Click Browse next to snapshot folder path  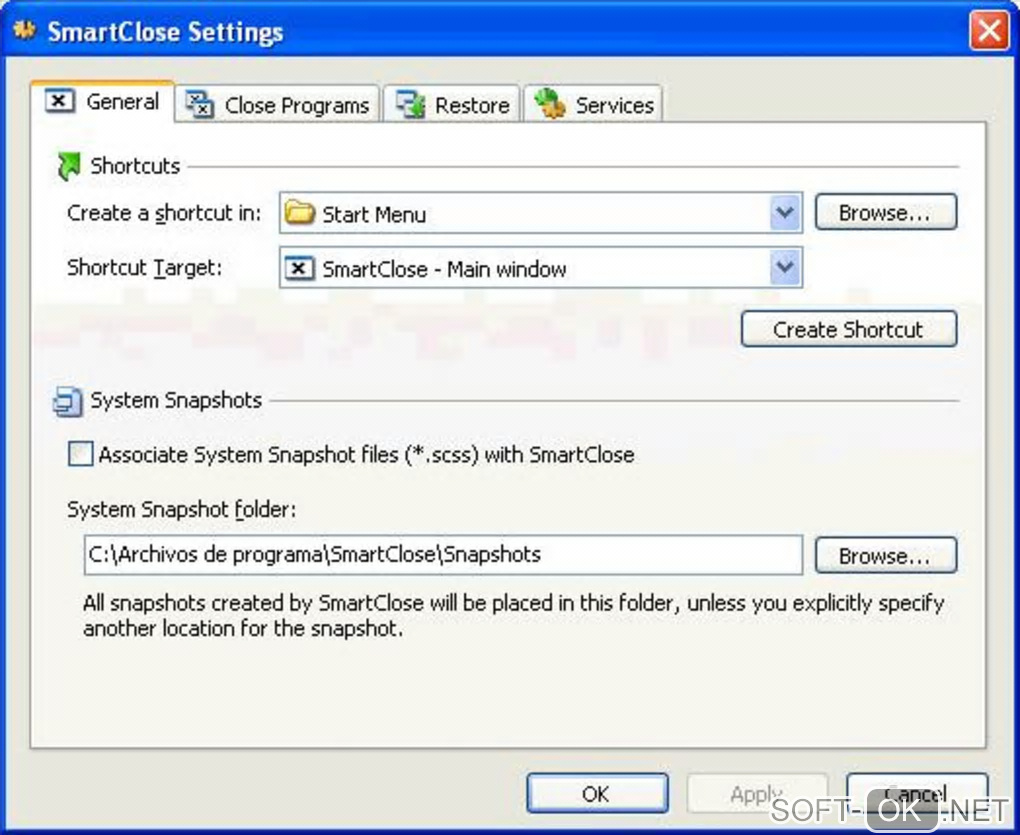point(885,555)
